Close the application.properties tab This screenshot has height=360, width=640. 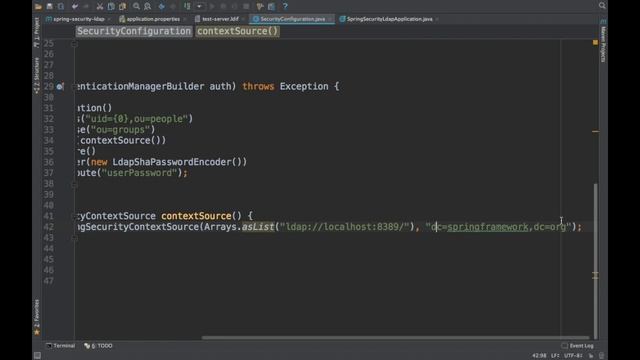pyautogui.click(x=184, y=19)
